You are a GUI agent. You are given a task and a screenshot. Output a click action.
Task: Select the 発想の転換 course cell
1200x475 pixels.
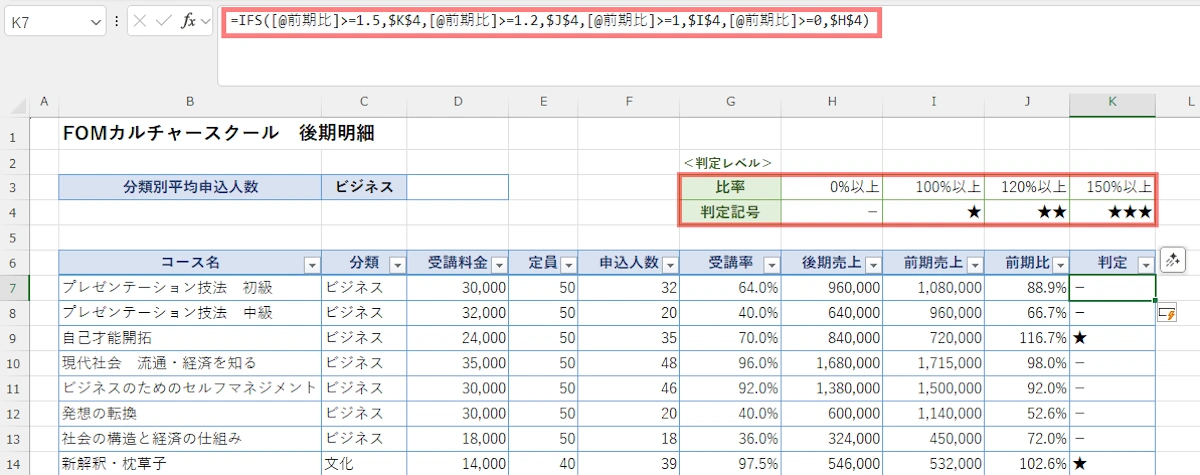190,413
